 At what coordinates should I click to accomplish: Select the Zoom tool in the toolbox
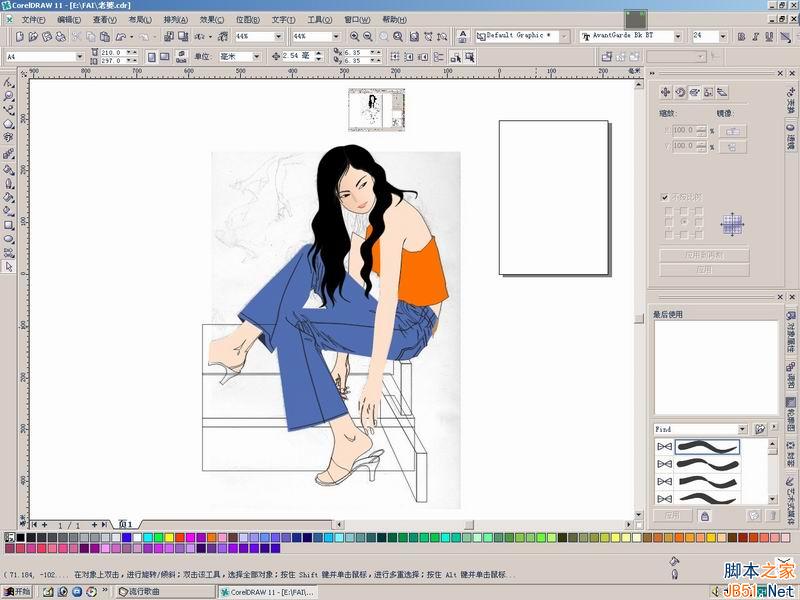click(x=9, y=96)
